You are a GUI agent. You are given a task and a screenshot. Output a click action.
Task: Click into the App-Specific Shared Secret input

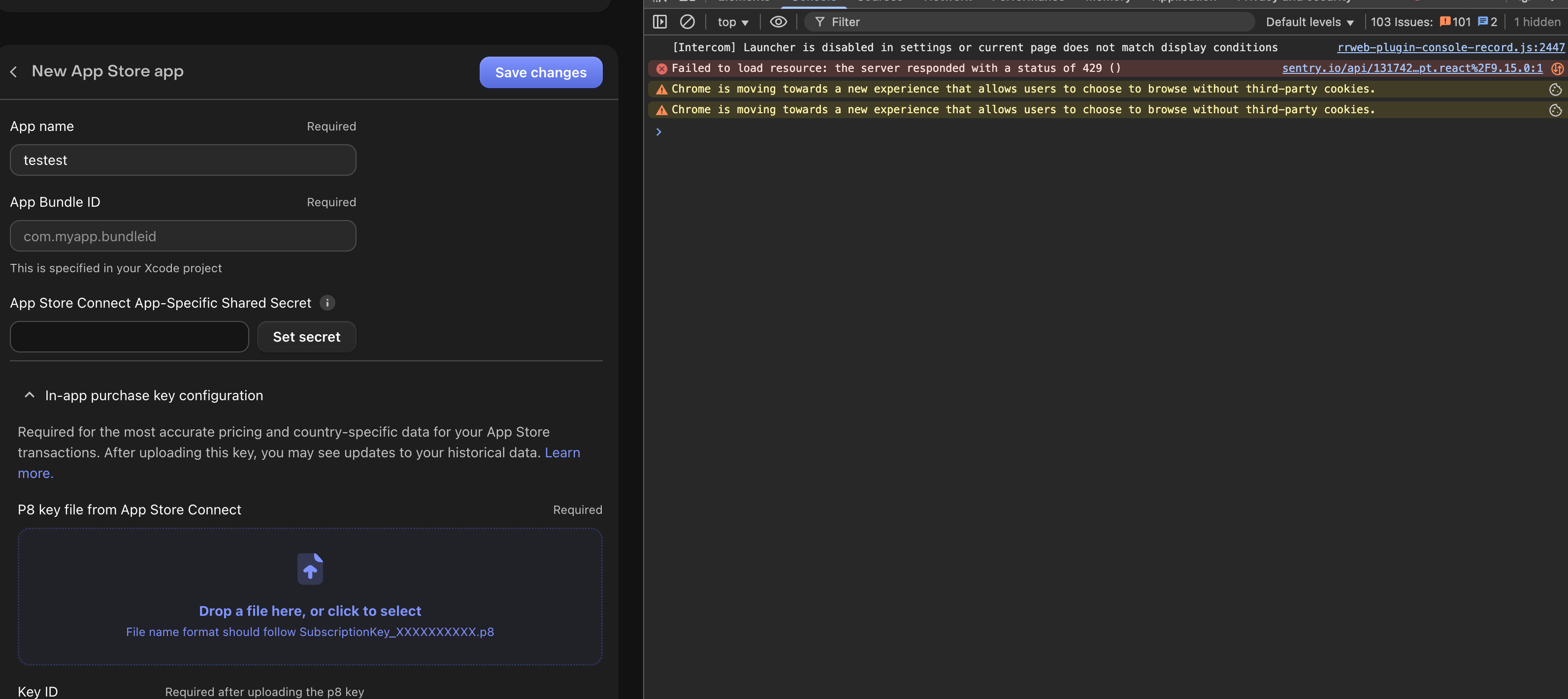point(130,337)
